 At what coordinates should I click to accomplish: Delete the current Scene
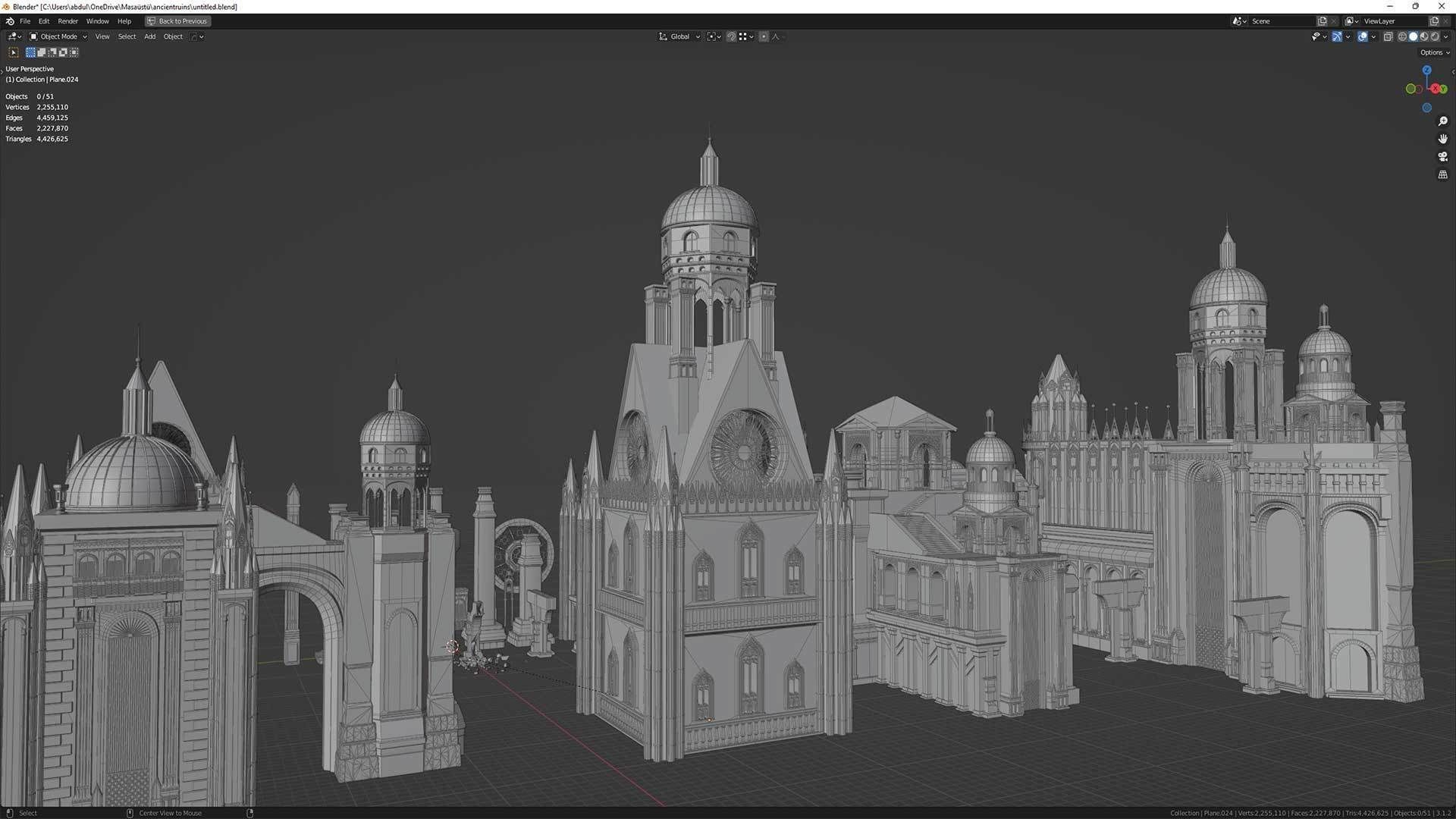pos(1334,21)
